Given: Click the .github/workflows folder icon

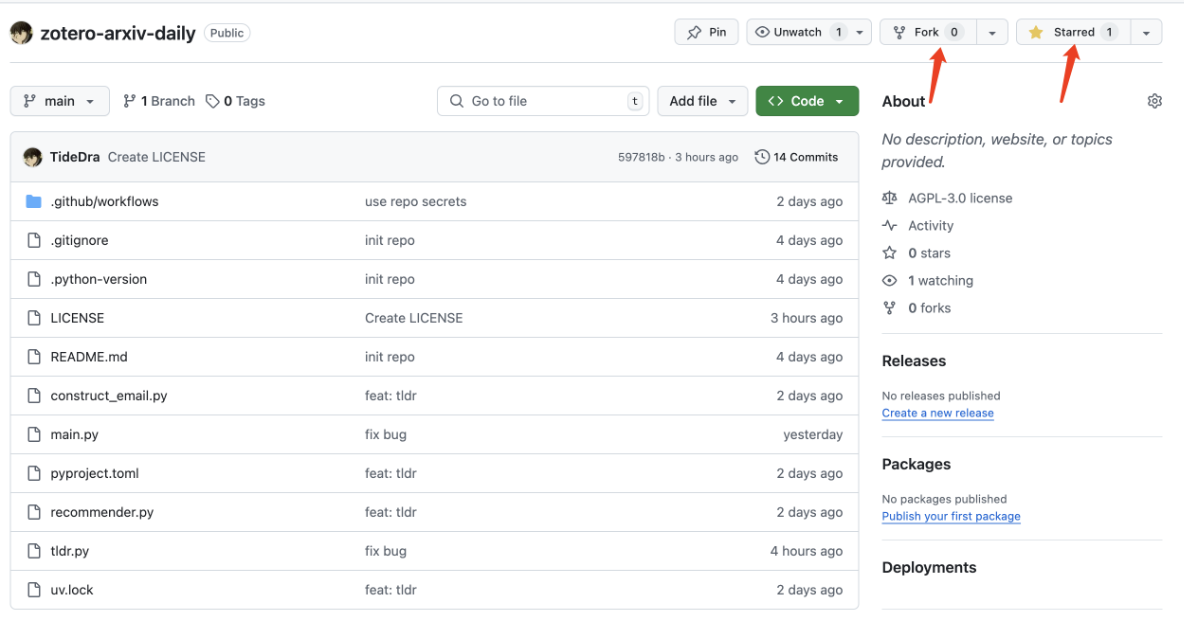Looking at the screenshot, I should tap(33, 202).
